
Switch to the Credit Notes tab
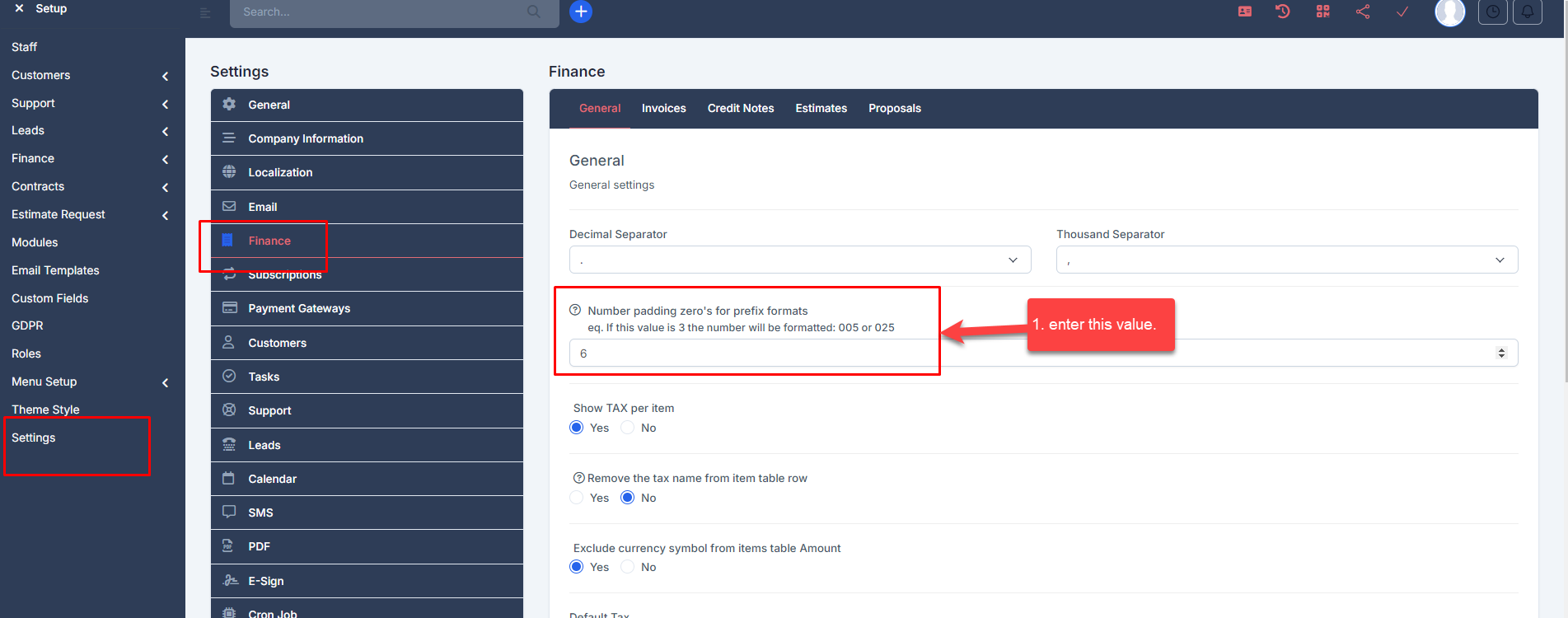click(741, 108)
